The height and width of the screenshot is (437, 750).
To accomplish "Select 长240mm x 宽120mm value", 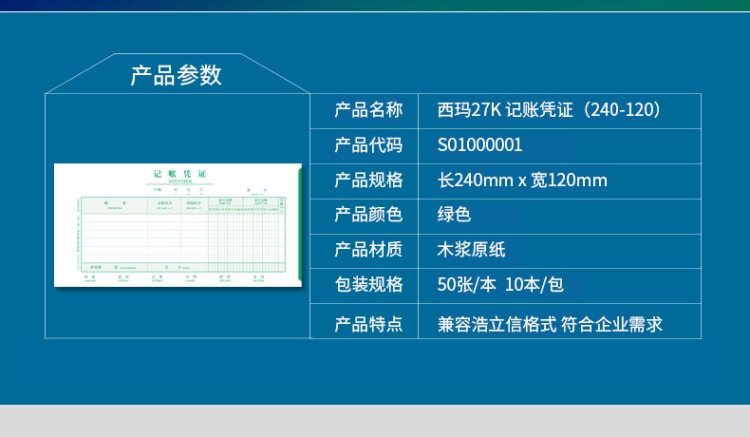I will click(522, 180).
